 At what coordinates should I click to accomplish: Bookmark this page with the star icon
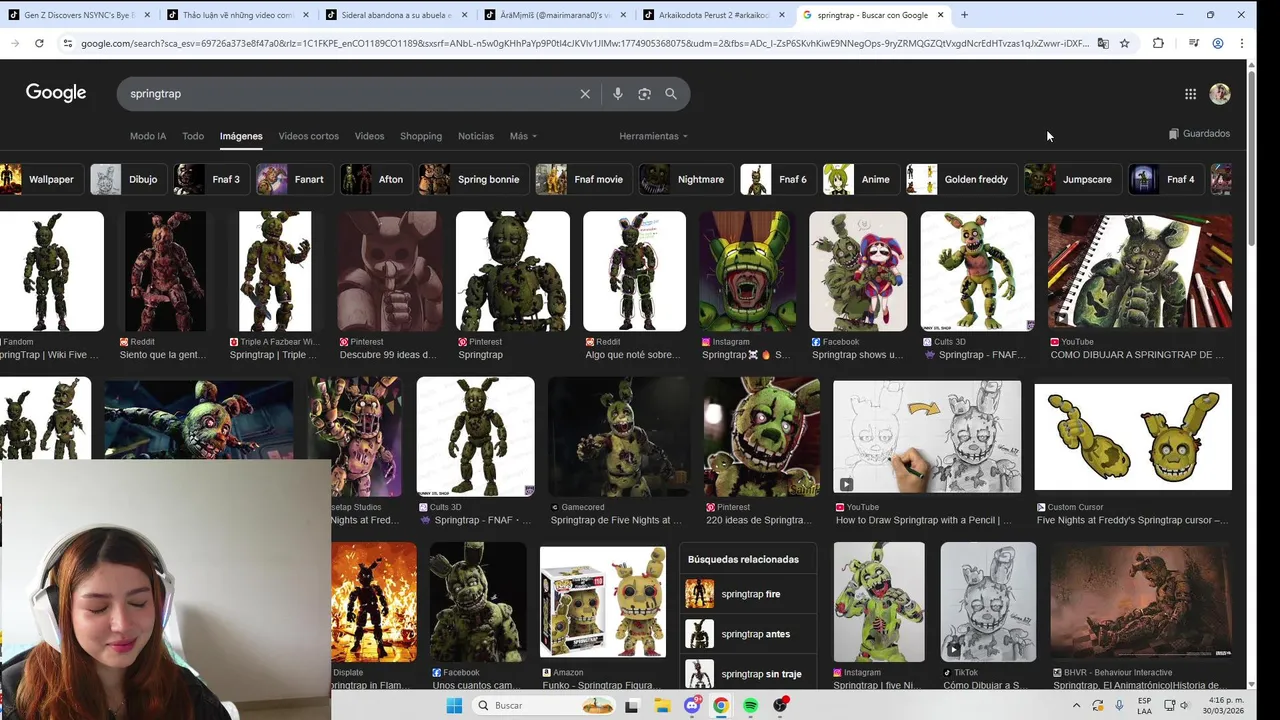point(1125,43)
